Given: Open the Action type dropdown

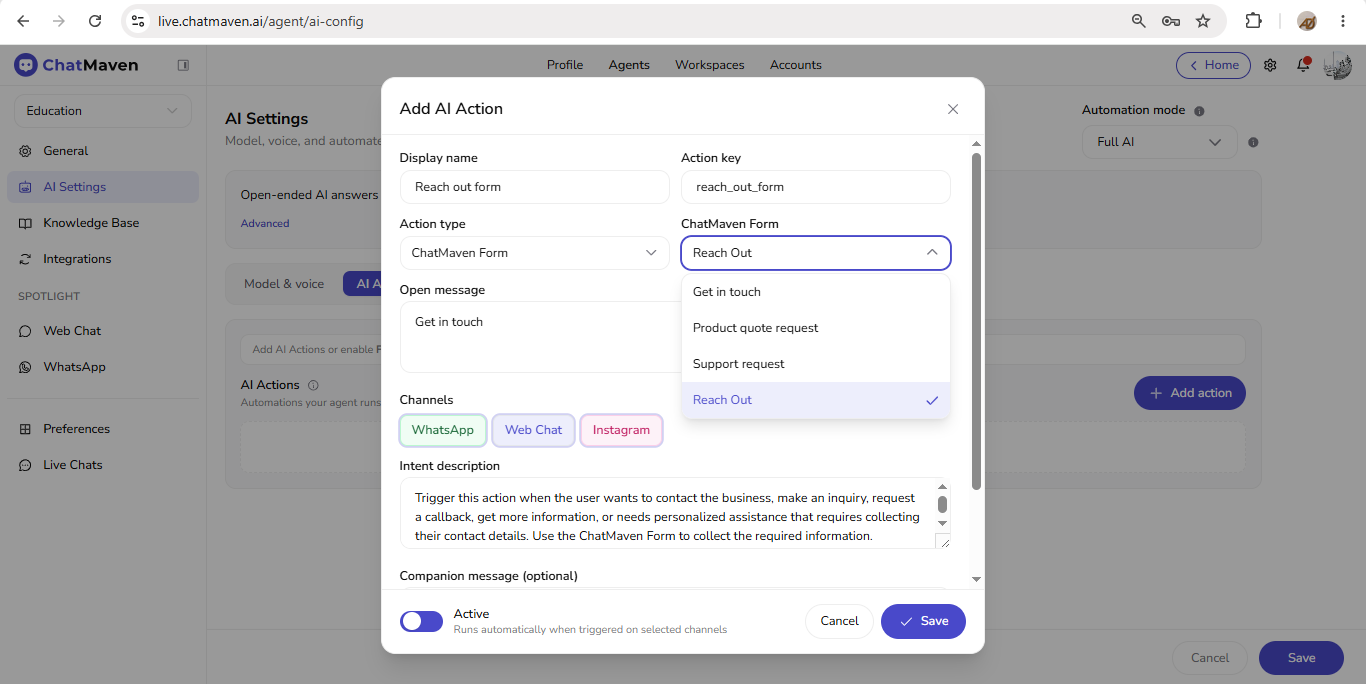Looking at the screenshot, I should click(x=534, y=253).
